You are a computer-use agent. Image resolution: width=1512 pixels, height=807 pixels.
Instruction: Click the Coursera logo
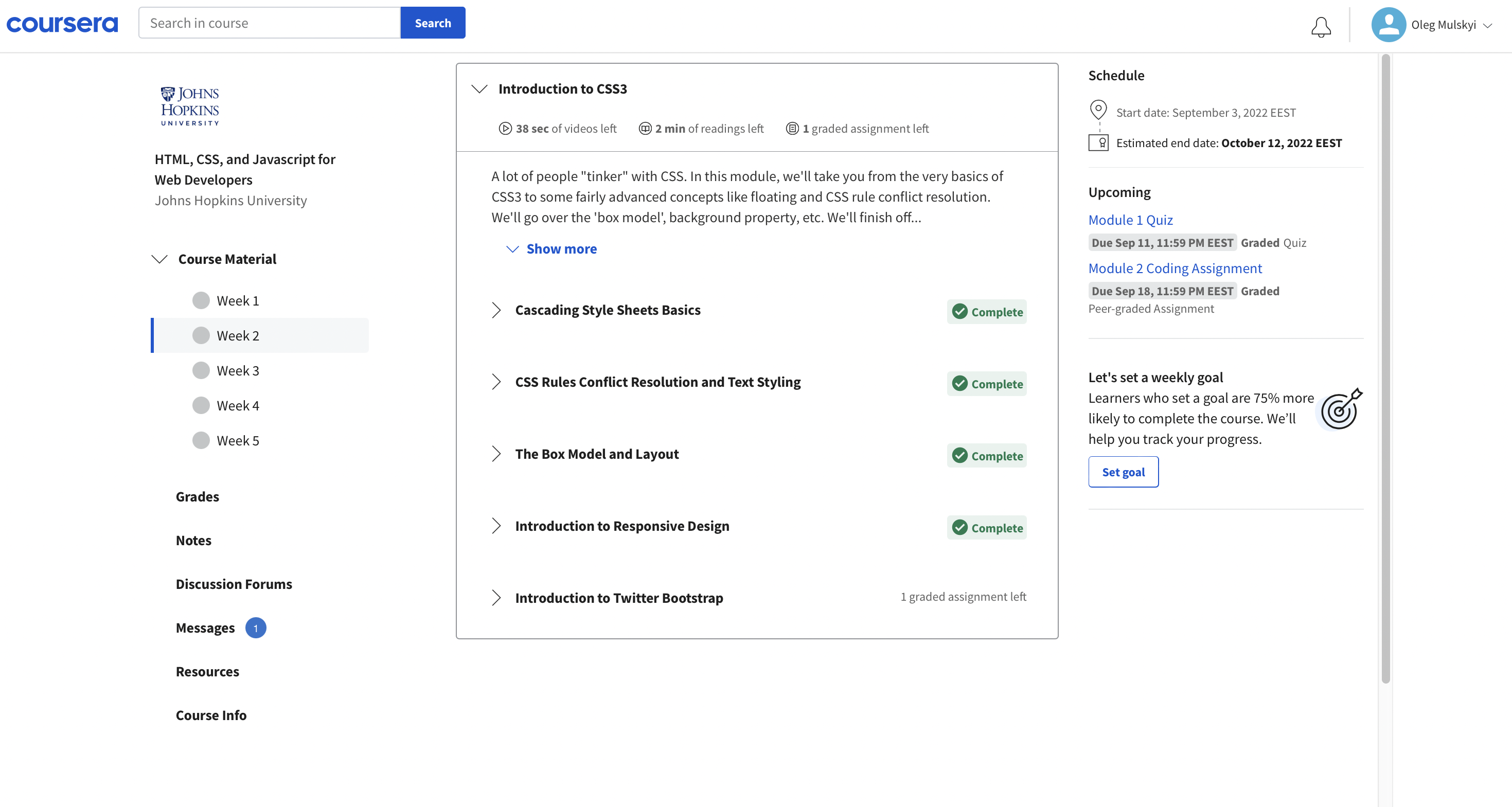(62, 24)
